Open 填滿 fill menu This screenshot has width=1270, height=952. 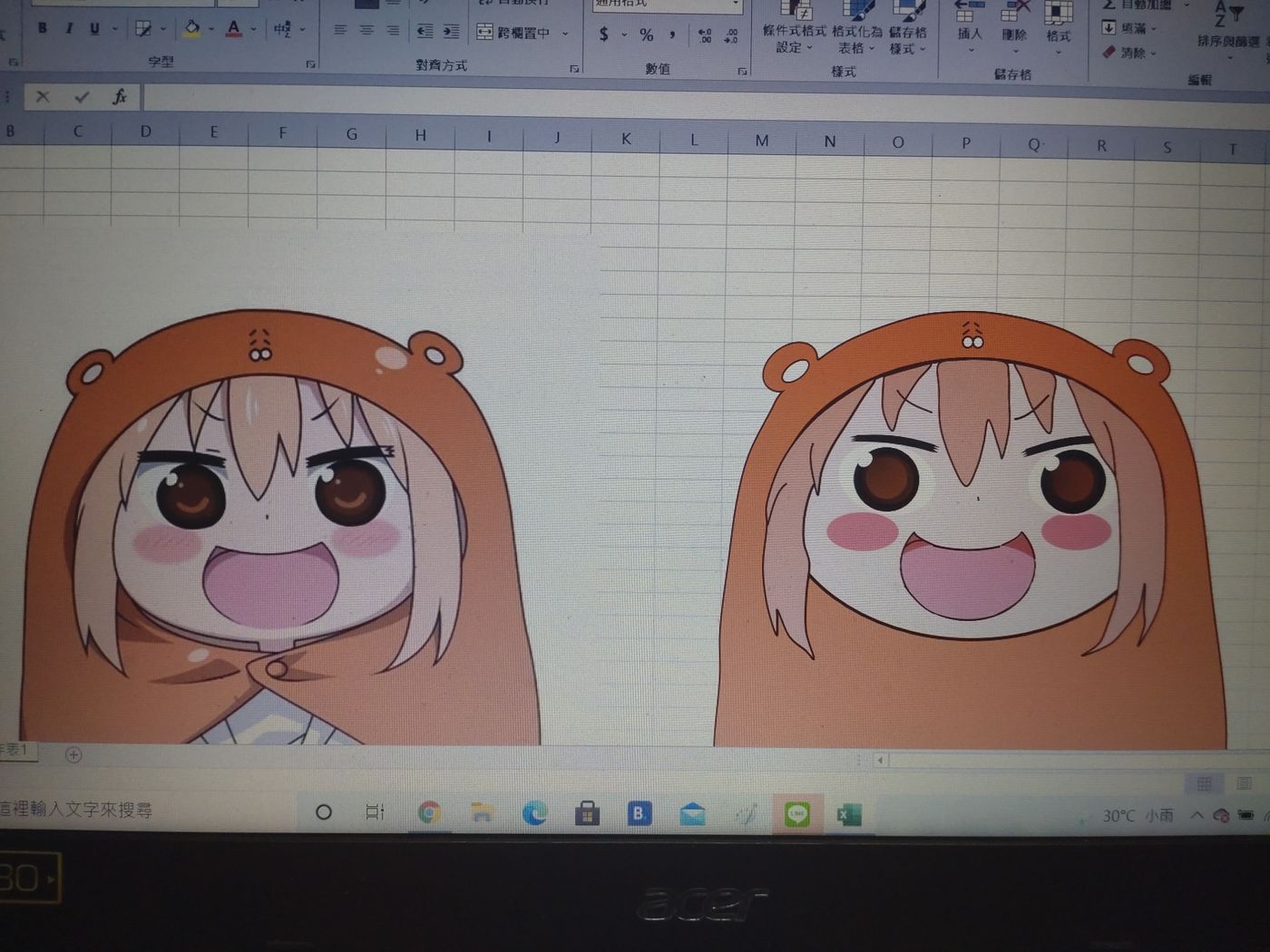pyautogui.click(x=1130, y=28)
